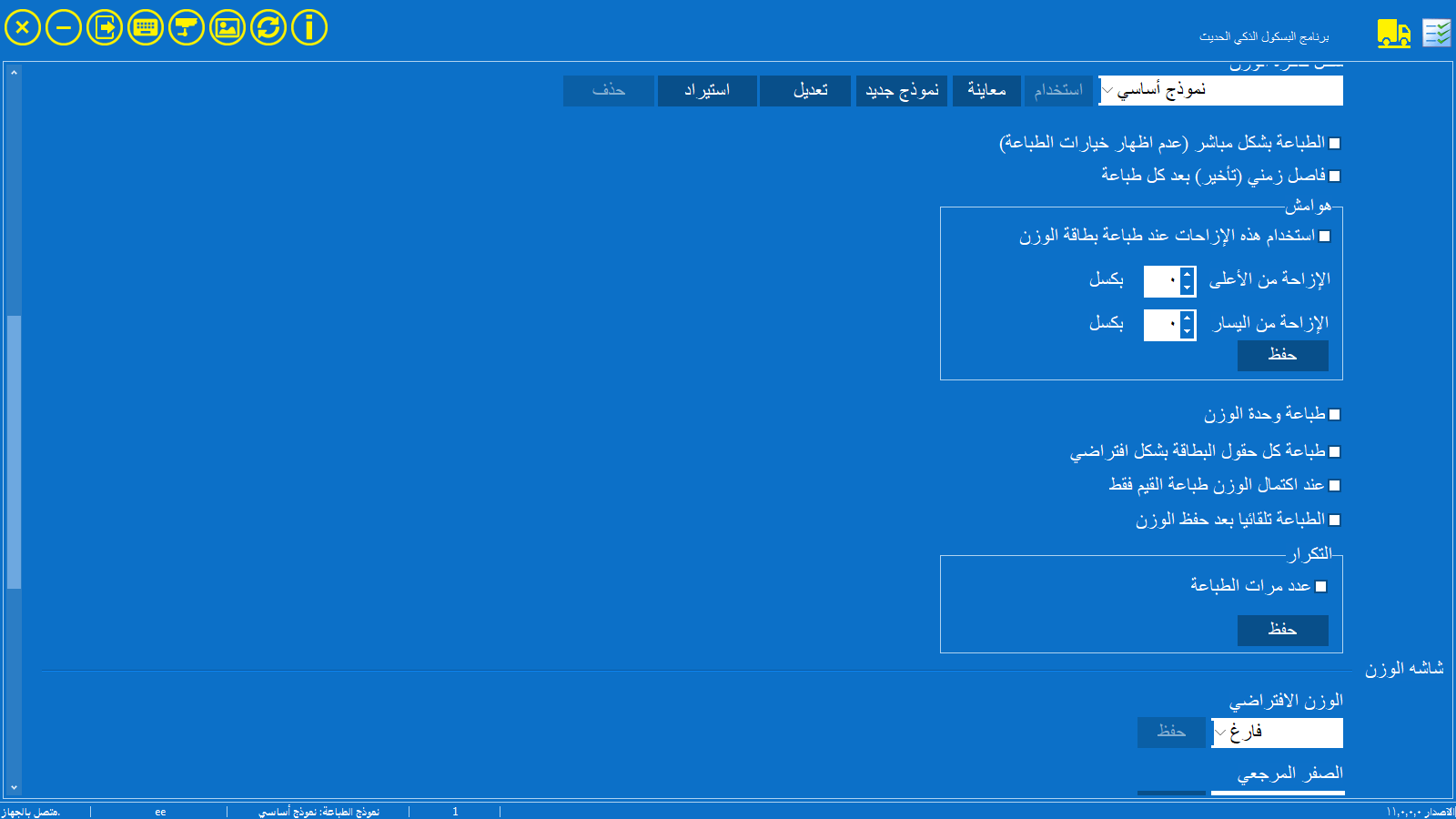Open the on-screen keyboard icon
Screen dimensions: 1456x819
[146, 27]
